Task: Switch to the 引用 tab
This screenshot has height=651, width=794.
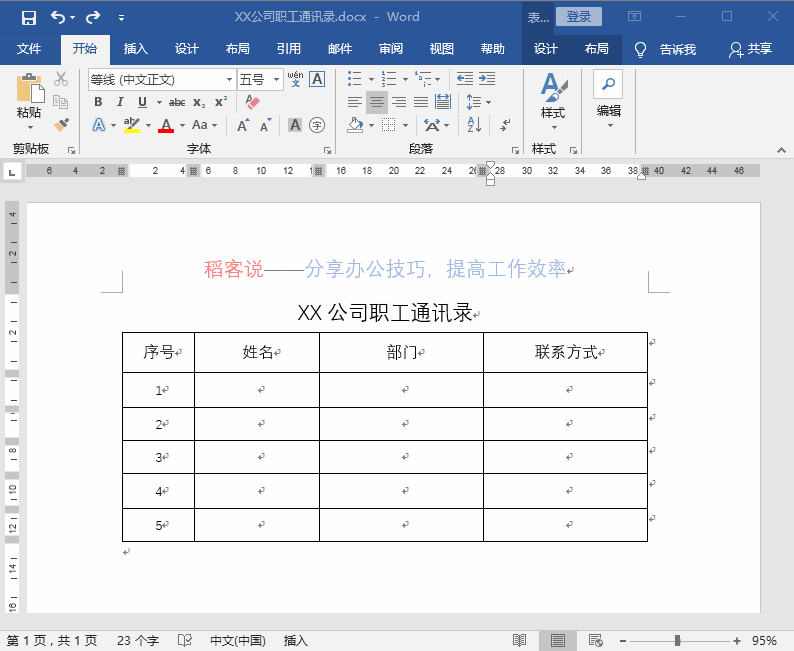Action: click(x=289, y=49)
